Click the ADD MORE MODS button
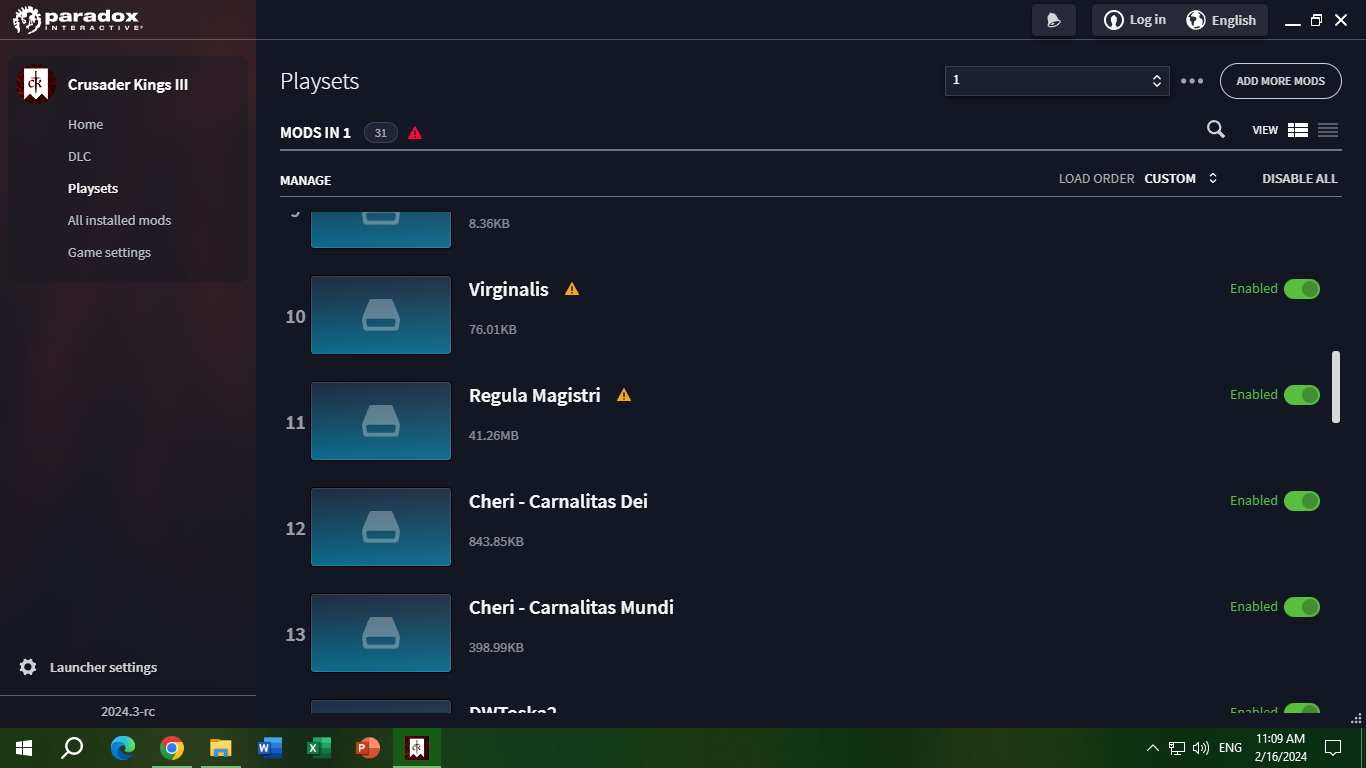 pyautogui.click(x=1281, y=81)
